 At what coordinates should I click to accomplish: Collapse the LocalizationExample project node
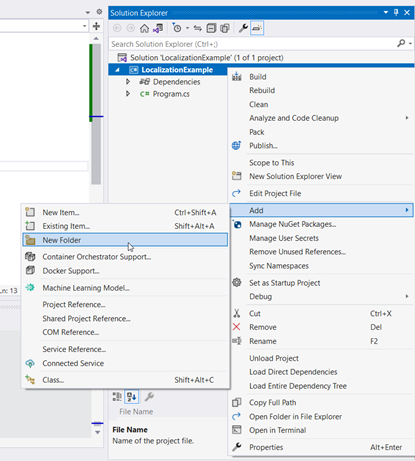coord(117,70)
